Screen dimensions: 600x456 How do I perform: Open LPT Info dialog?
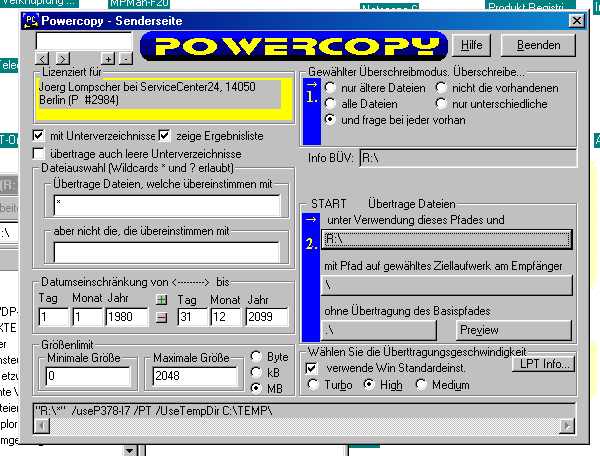pyautogui.click(x=542, y=364)
